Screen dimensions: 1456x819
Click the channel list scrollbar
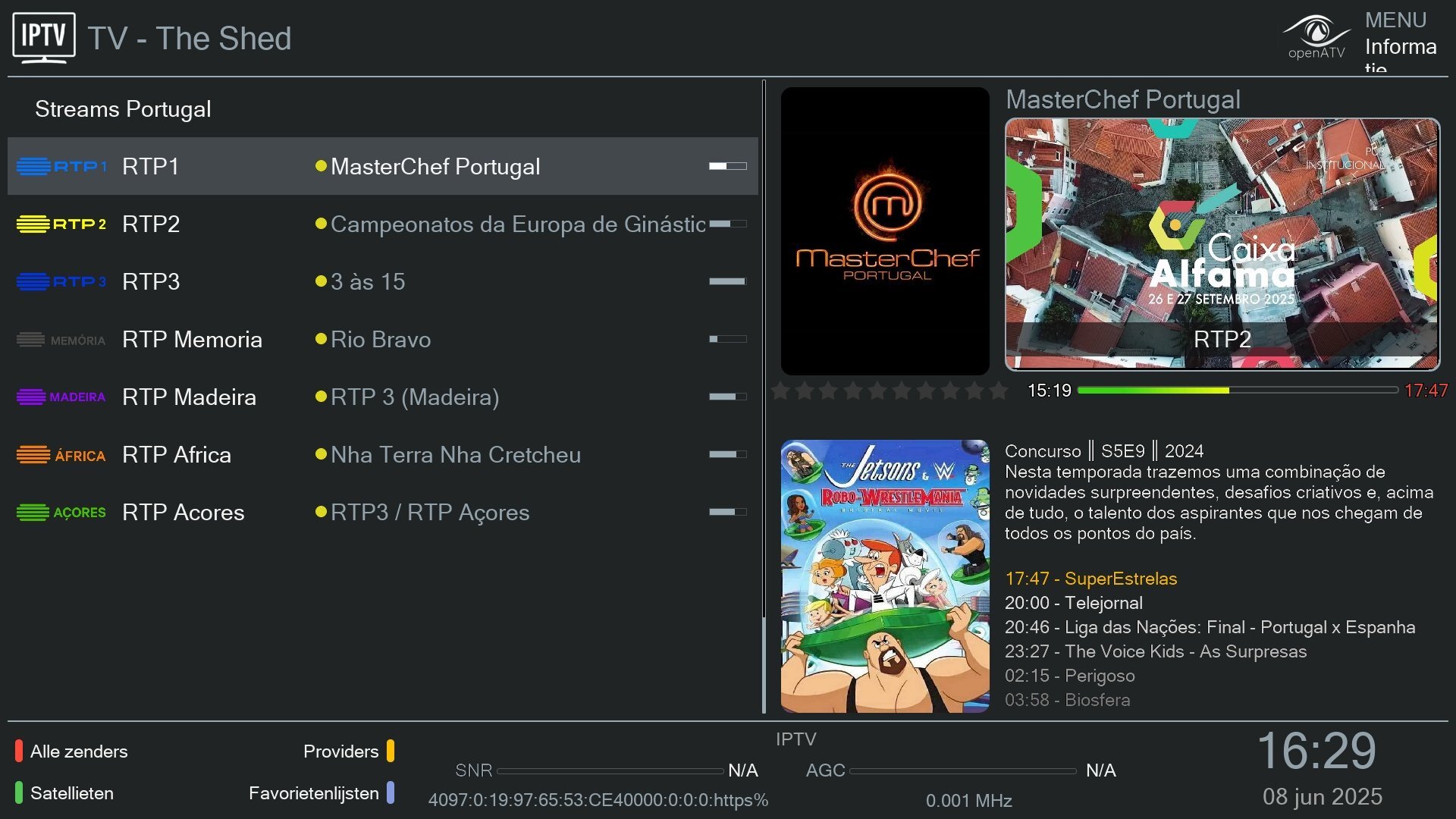764,397
